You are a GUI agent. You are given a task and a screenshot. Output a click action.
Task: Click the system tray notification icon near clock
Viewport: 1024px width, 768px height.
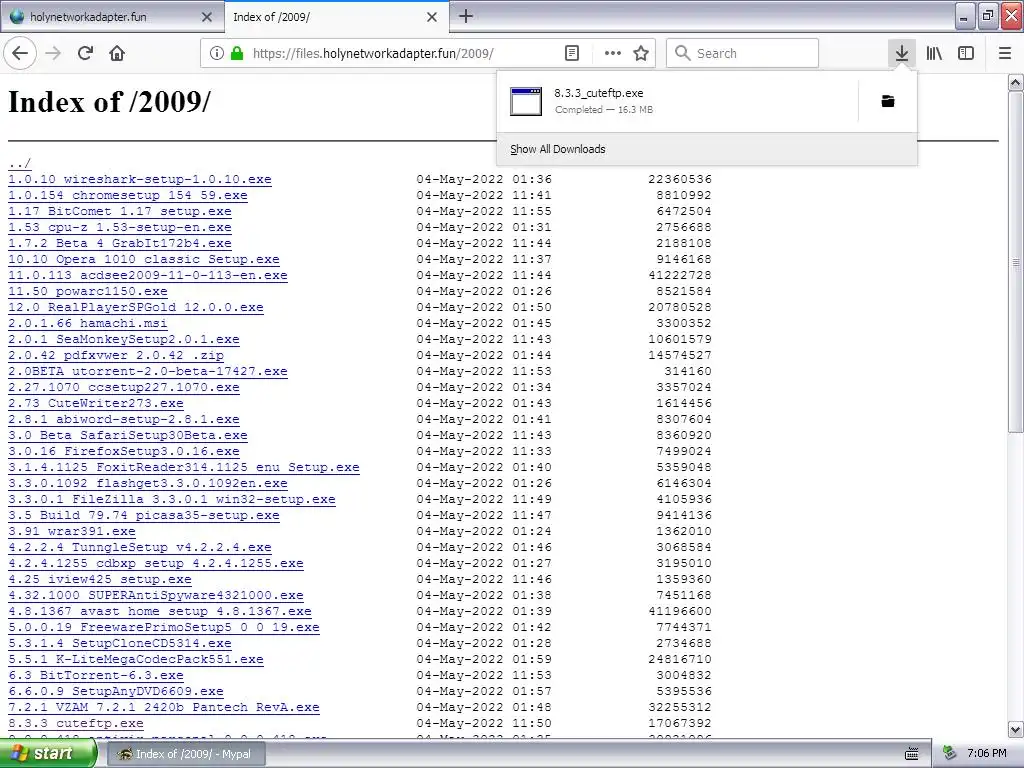coord(950,754)
